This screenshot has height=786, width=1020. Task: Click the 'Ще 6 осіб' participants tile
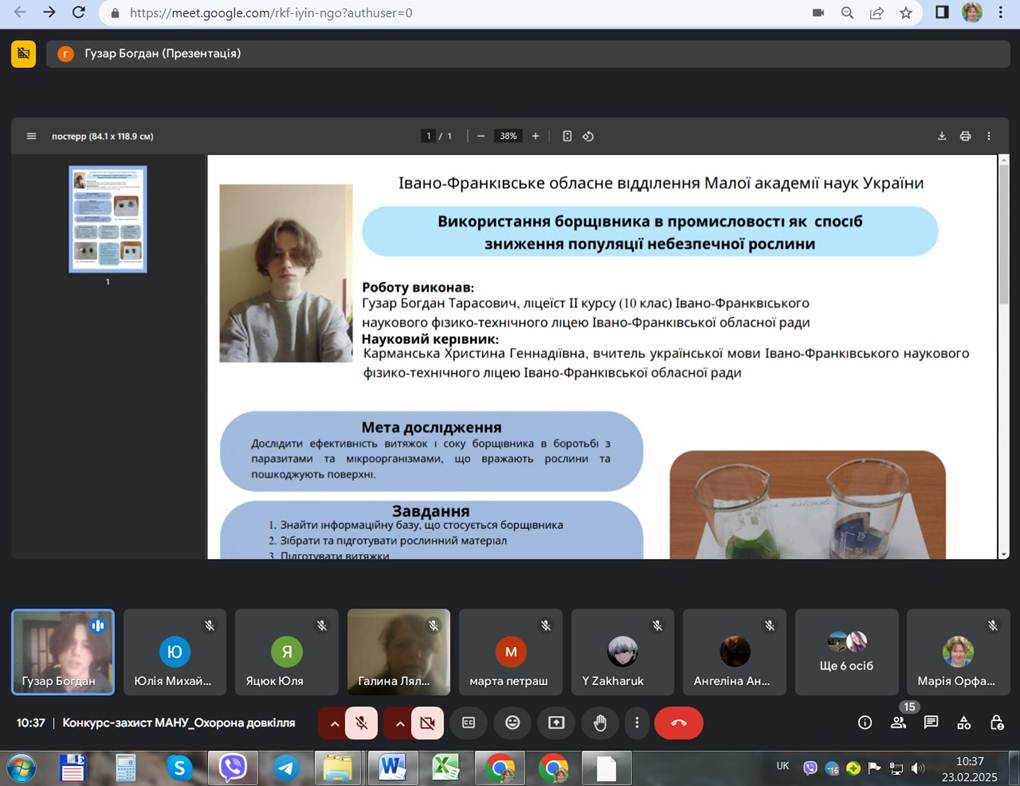coord(846,652)
